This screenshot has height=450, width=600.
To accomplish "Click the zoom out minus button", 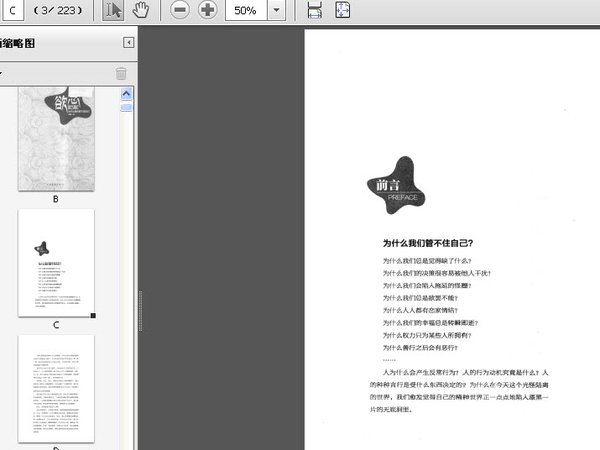I will pyautogui.click(x=180, y=11).
